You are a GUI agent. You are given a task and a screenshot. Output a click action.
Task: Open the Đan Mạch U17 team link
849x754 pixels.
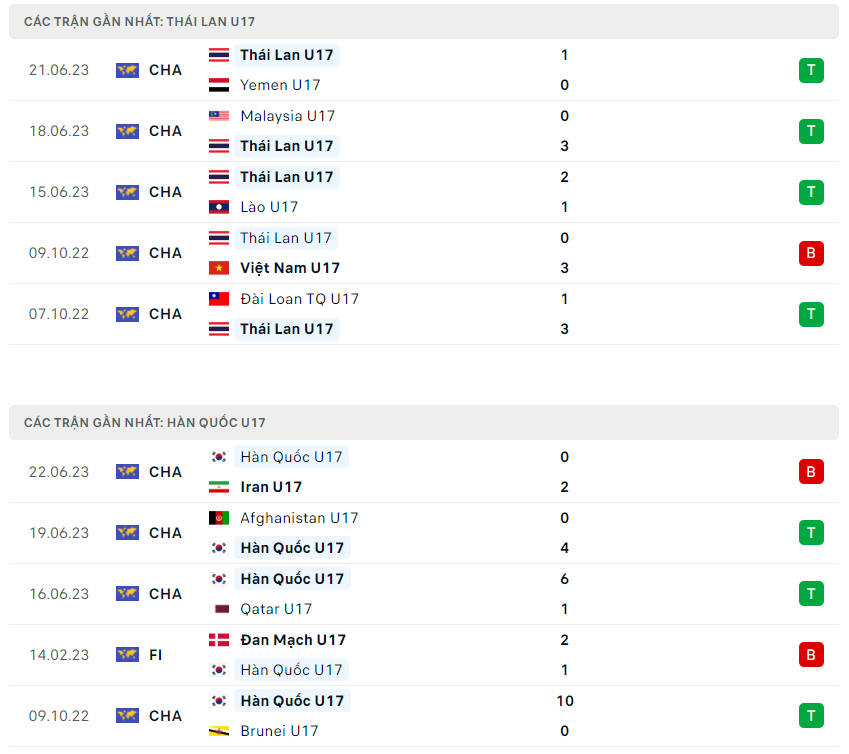pyautogui.click(x=292, y=640)
